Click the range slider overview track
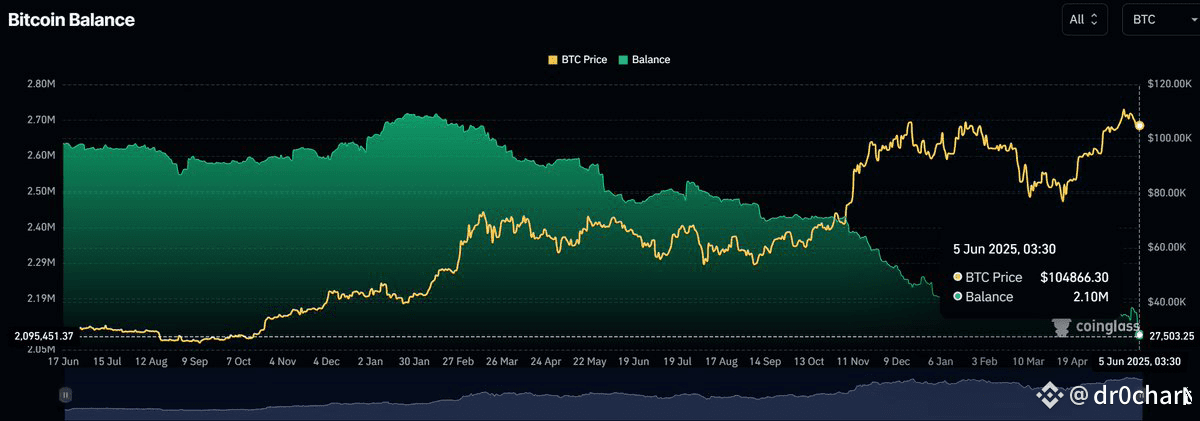The height and width of the screenshot is (421, 1200). [600, 394]
